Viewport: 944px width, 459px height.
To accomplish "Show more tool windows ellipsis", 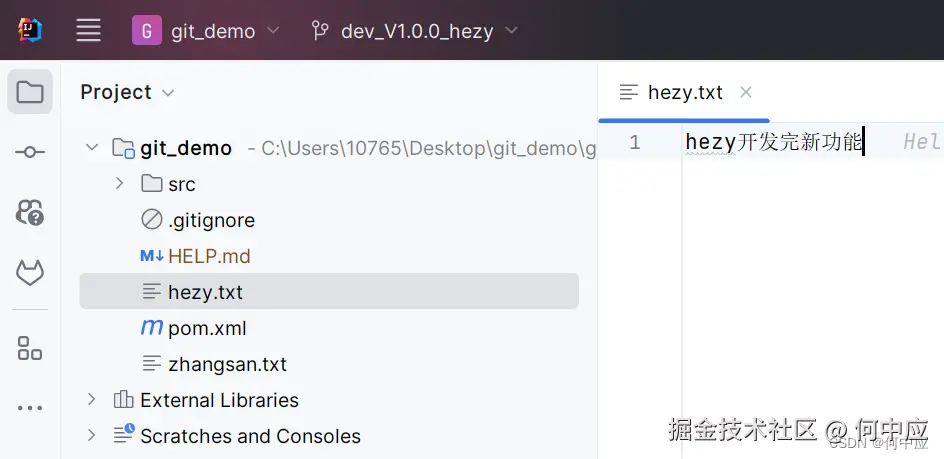I will 30,408.
